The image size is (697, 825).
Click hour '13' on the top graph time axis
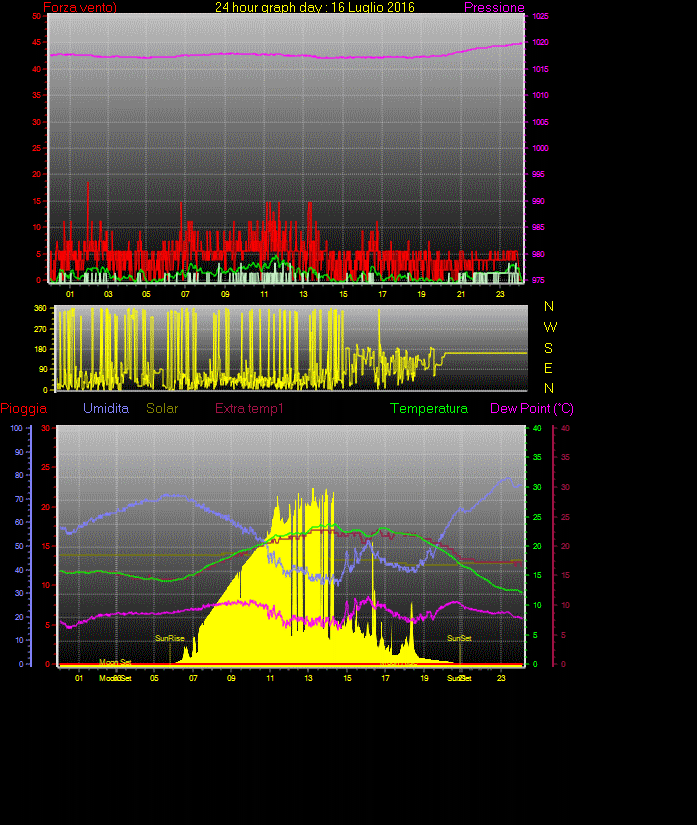tap(304, 294)
